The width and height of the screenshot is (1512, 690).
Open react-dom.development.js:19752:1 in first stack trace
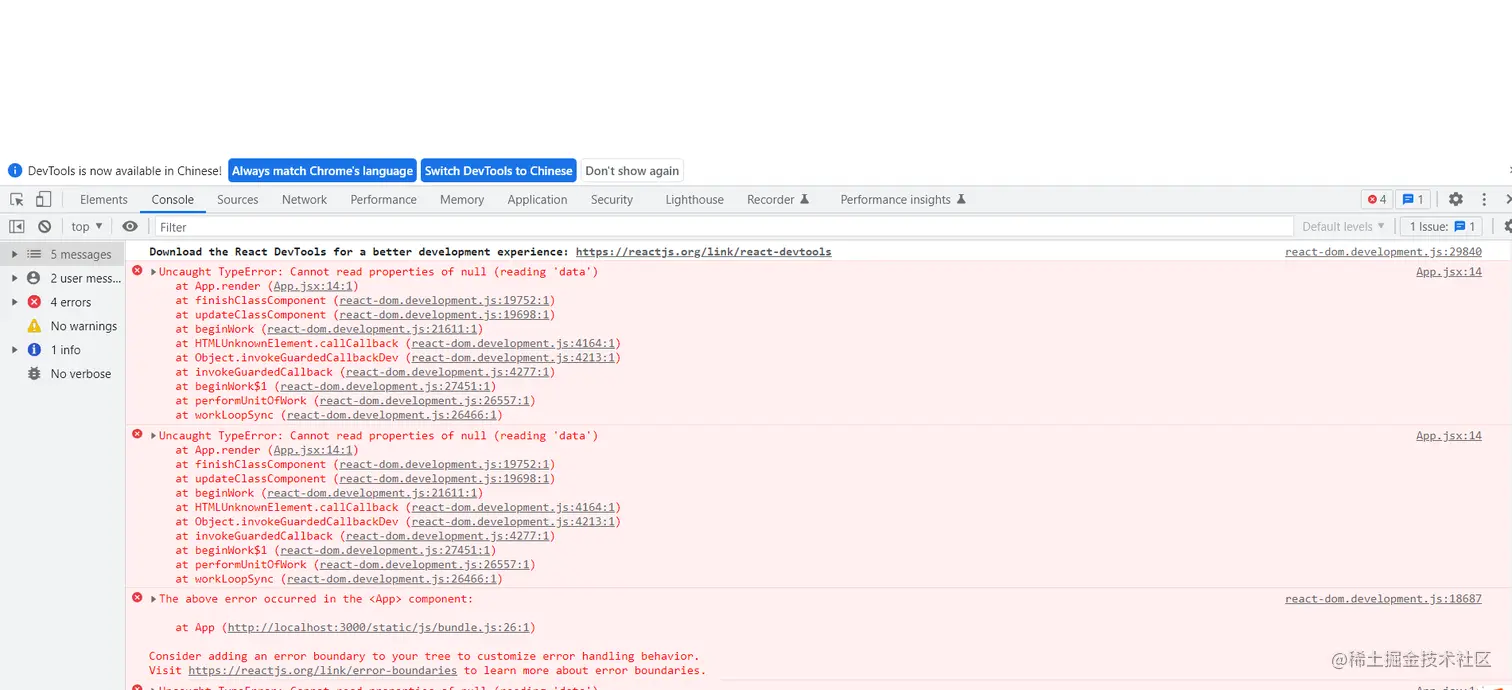(x=444, y=300)
